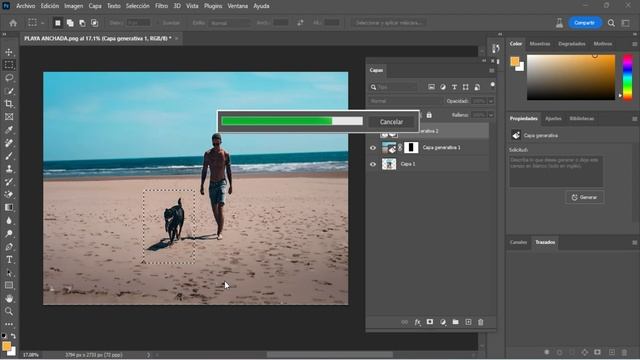The width and height of the screenshot is (640, 360).
Task: Select the Lasso tool
Action: [x=9, y=78]
